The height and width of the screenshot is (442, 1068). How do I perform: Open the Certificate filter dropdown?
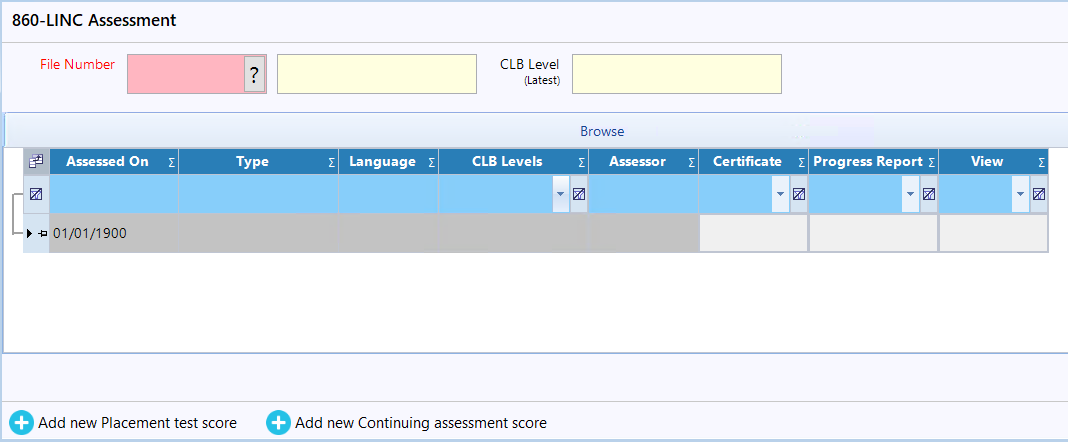(781, 194)
